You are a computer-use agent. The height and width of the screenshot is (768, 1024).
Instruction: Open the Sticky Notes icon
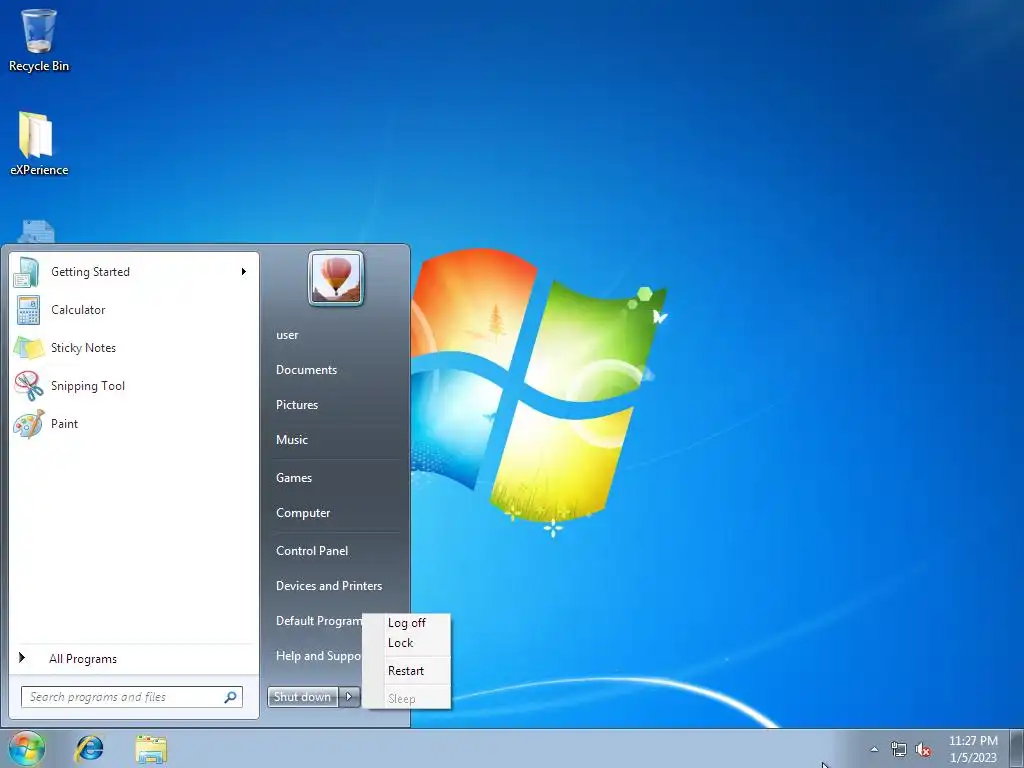coord(28,347)
